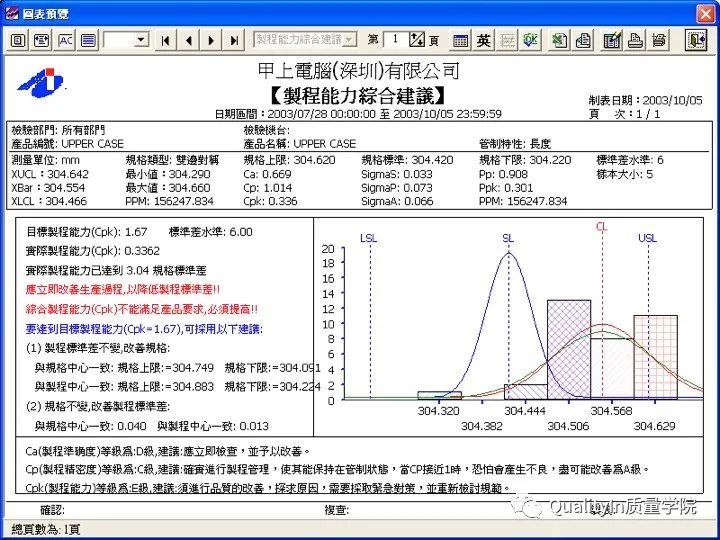
Task: Jump to the last page
Action: click(x=234, y=40)
